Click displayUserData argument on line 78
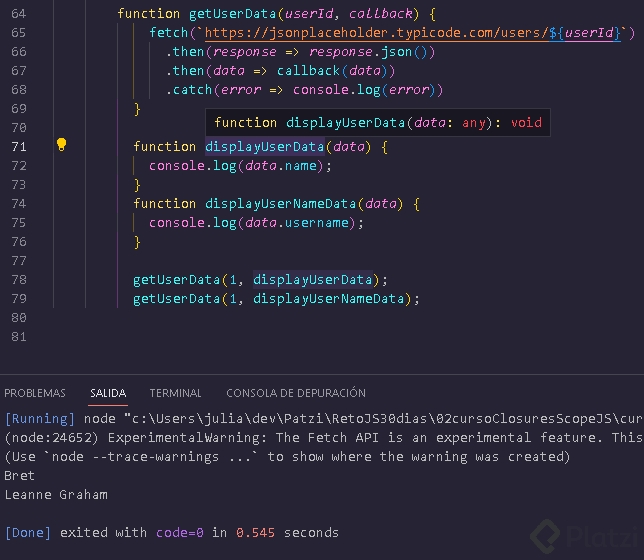This screenshot has width=644, height=560. 313,280
